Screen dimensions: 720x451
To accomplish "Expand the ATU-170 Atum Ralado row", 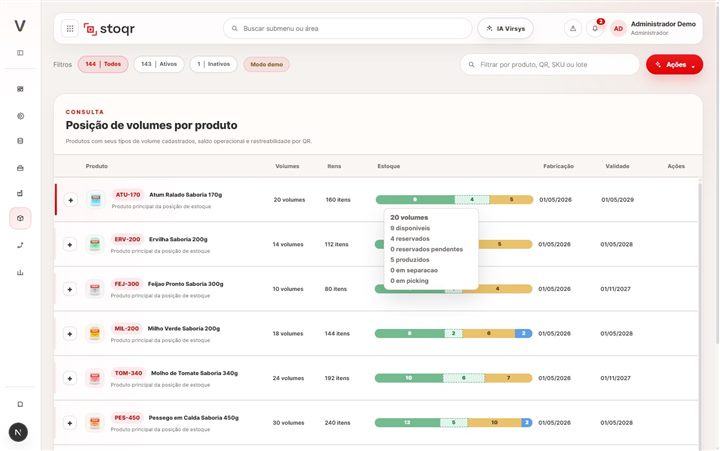I will [x=70, y=200].
